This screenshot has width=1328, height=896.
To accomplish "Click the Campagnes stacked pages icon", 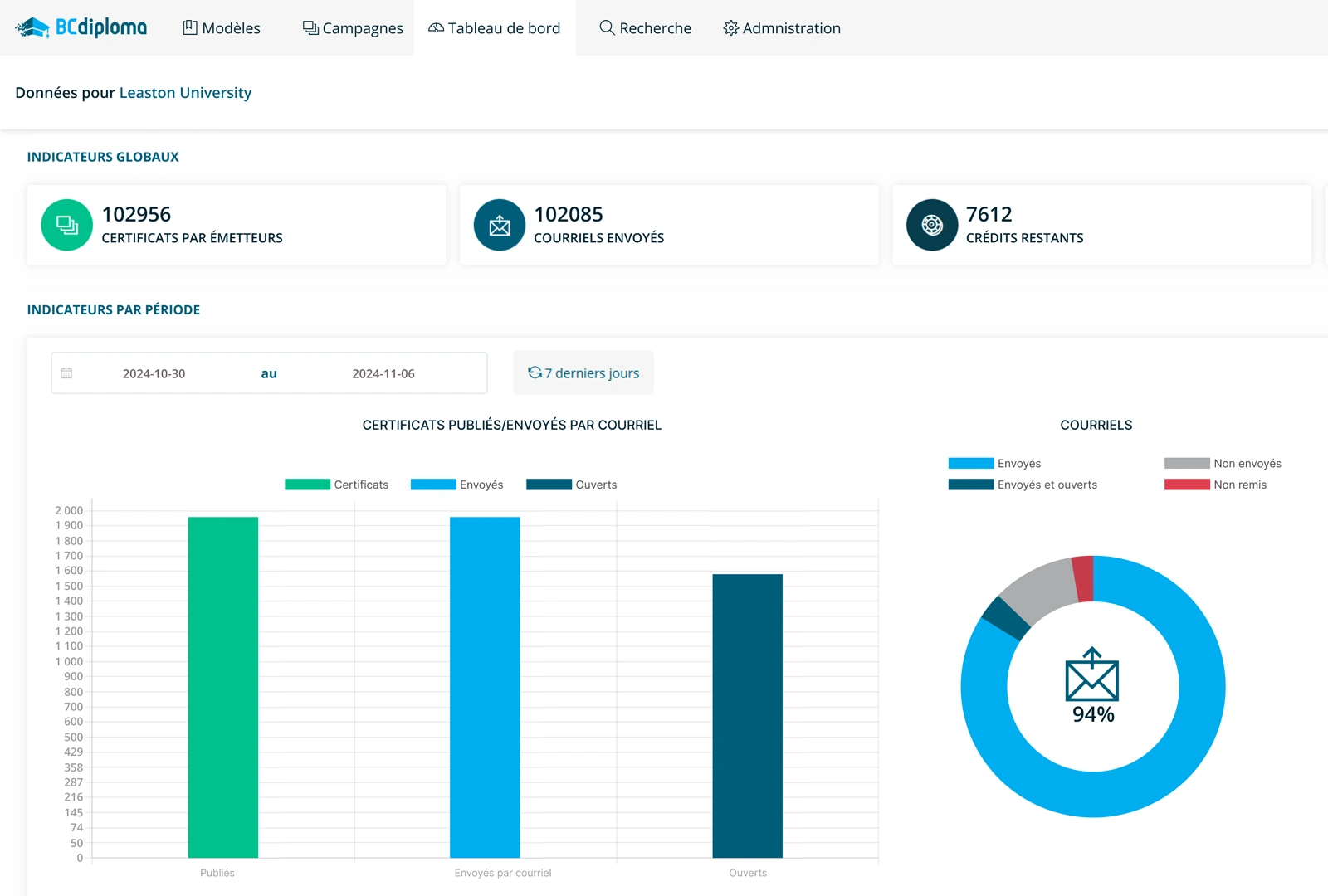I will point(309,27).
